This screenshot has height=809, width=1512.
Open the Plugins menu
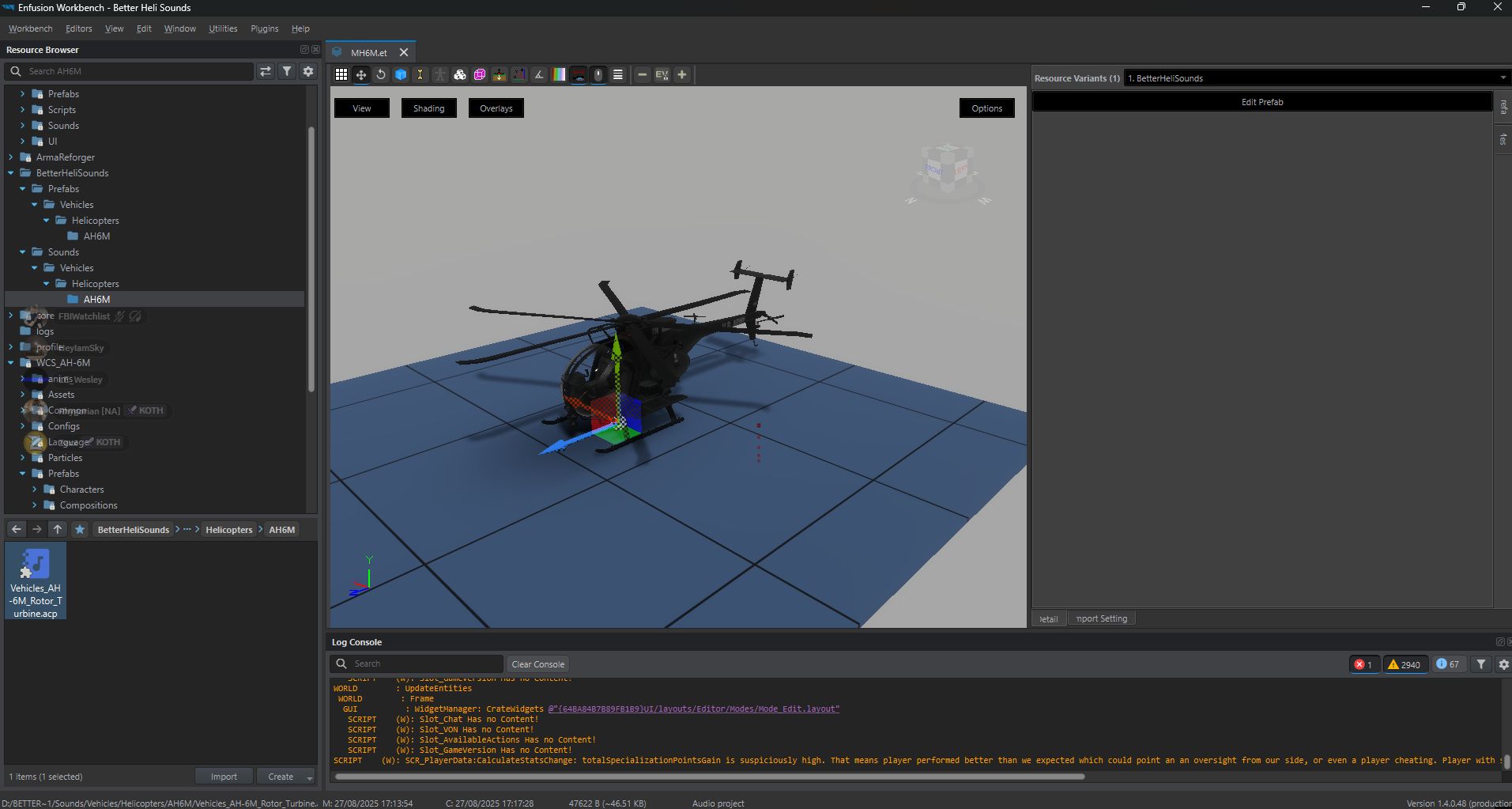coord(264,28)
